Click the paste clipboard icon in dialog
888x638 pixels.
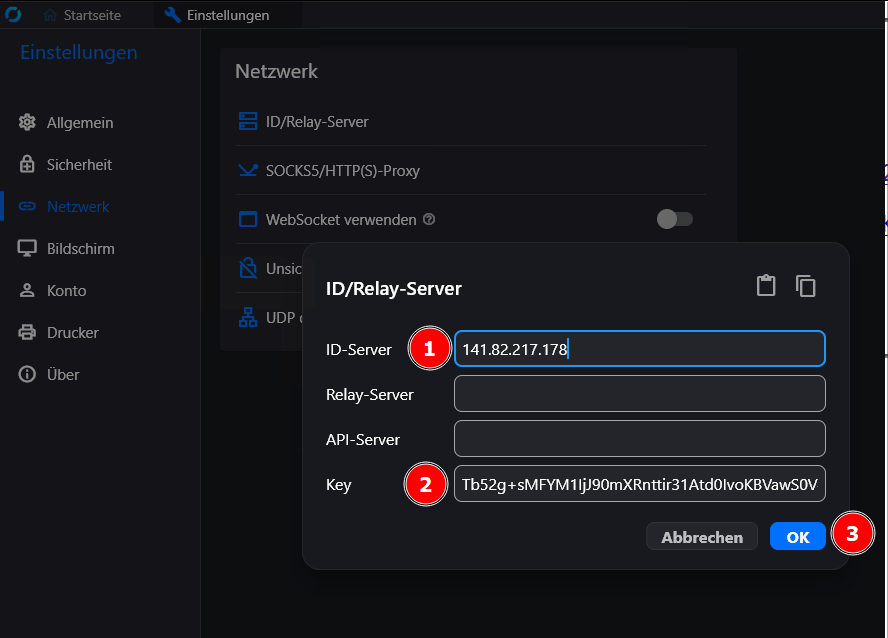click(x=766, y=285)
